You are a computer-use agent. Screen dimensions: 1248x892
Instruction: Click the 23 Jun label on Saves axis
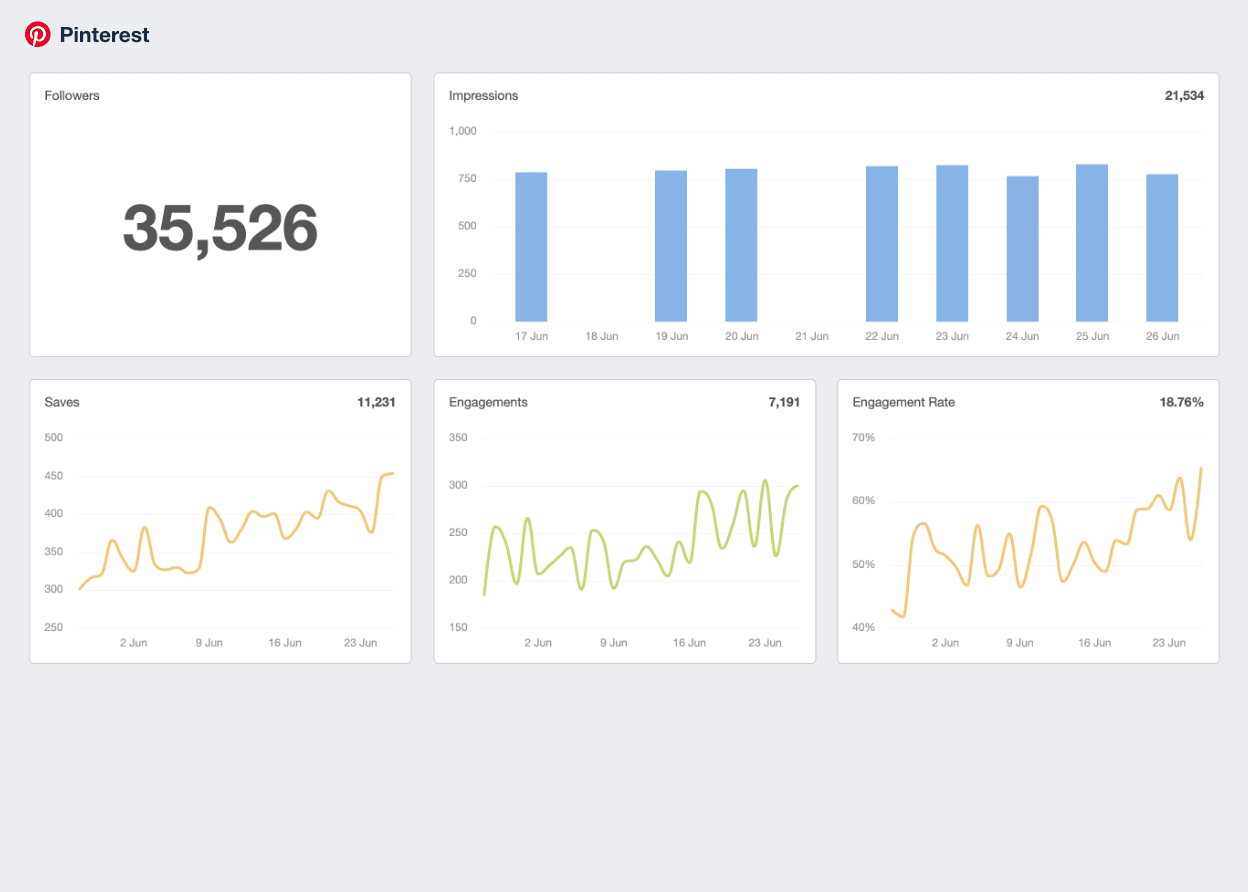360,643
